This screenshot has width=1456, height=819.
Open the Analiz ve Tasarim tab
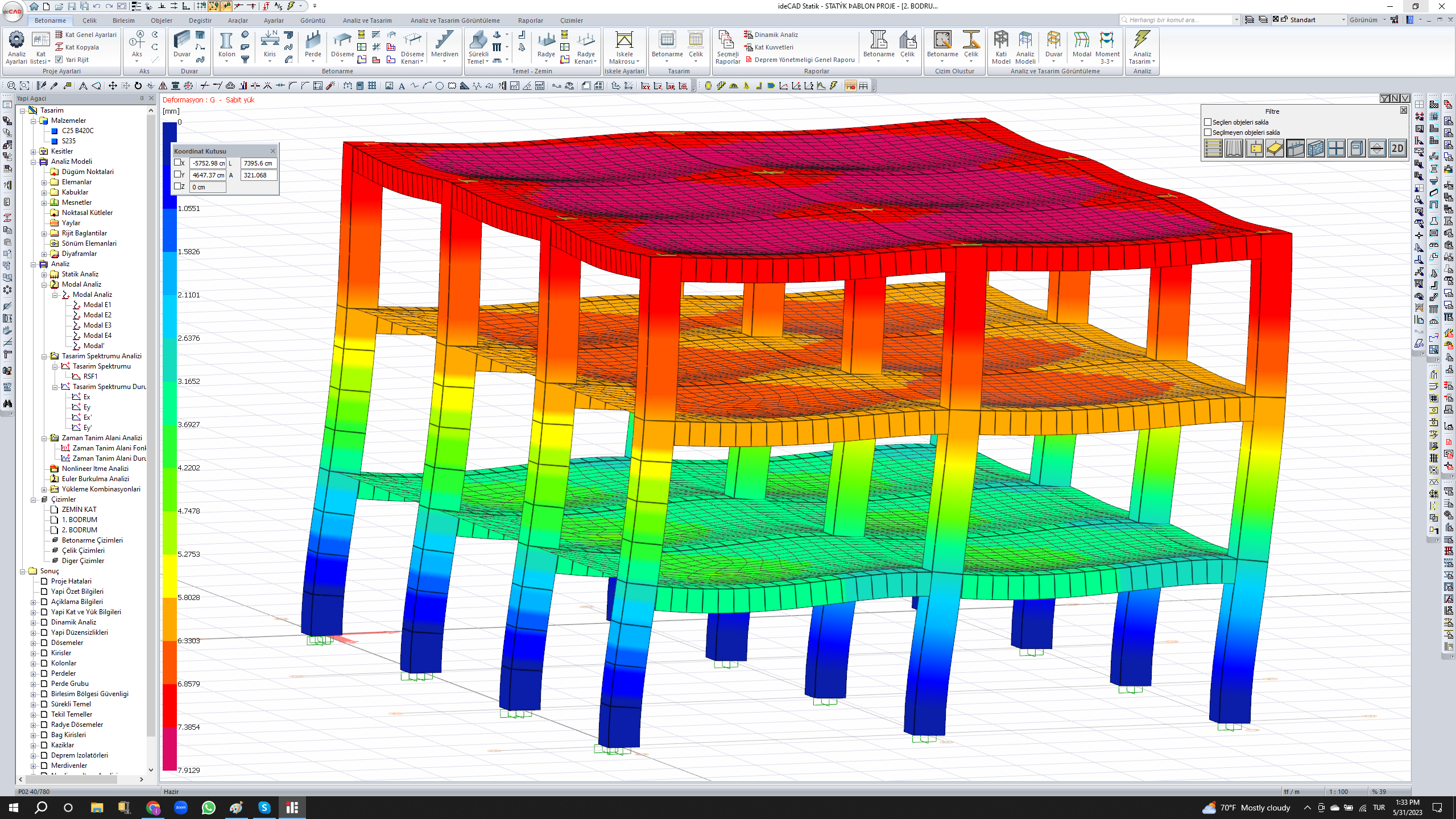[x=367, y=20]
